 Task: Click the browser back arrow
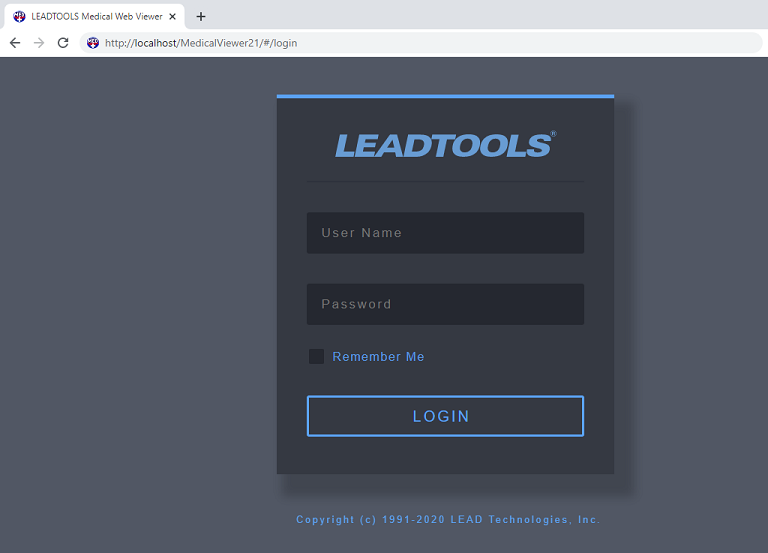(x=15, y=43)
